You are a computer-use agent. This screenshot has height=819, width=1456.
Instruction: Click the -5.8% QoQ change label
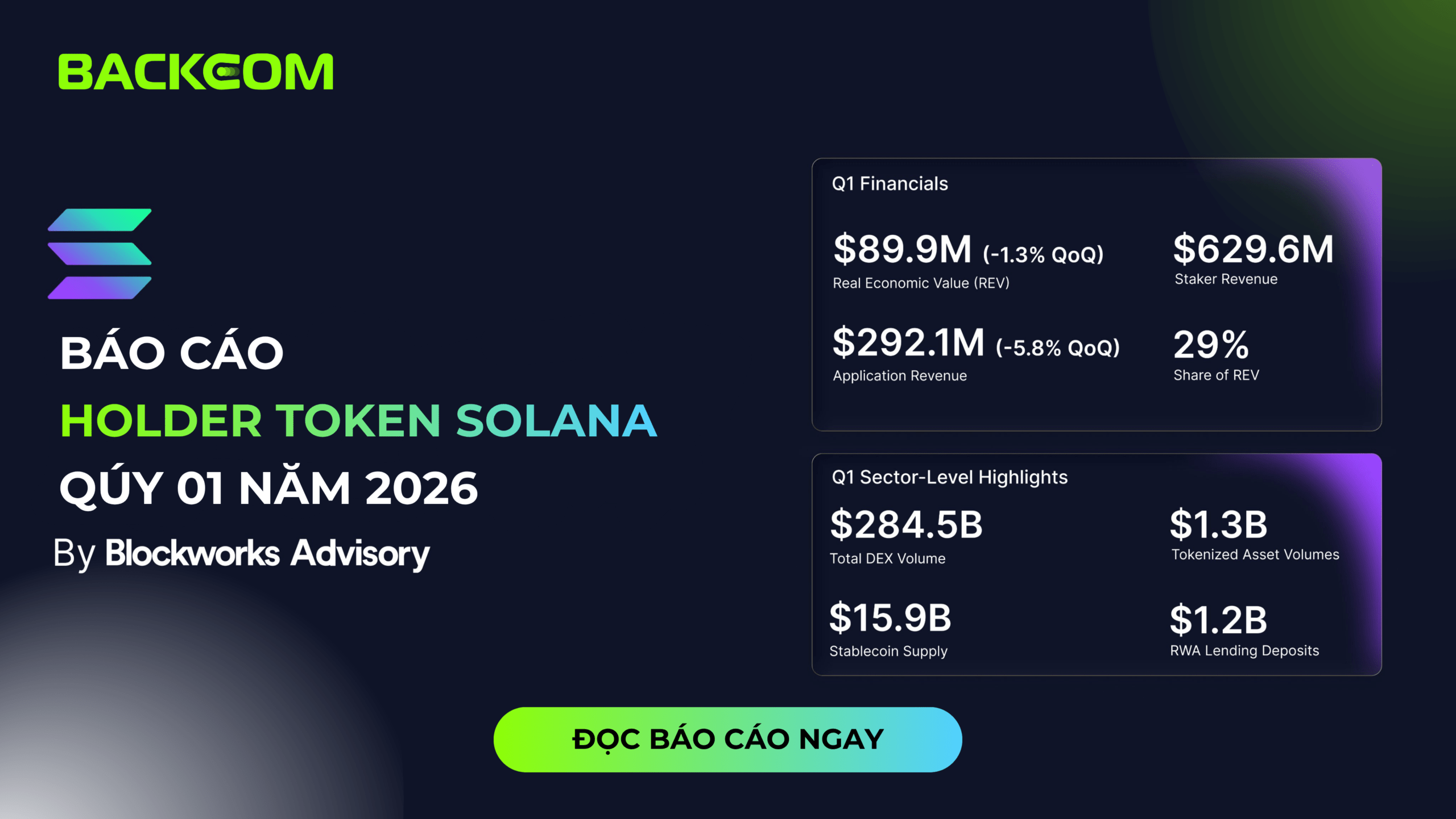[x=1057, y=348]
